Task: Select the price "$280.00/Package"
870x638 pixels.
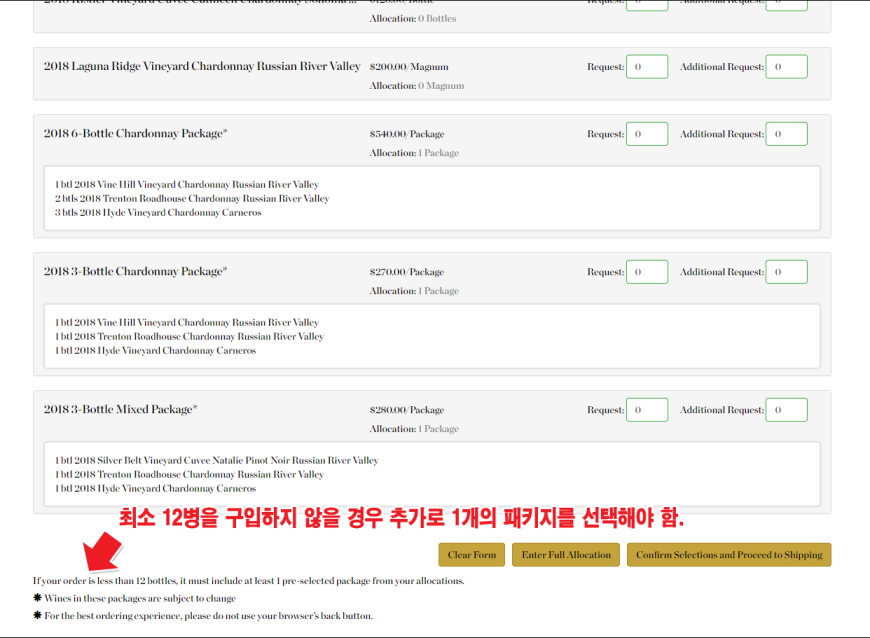Action: point(407,410)
